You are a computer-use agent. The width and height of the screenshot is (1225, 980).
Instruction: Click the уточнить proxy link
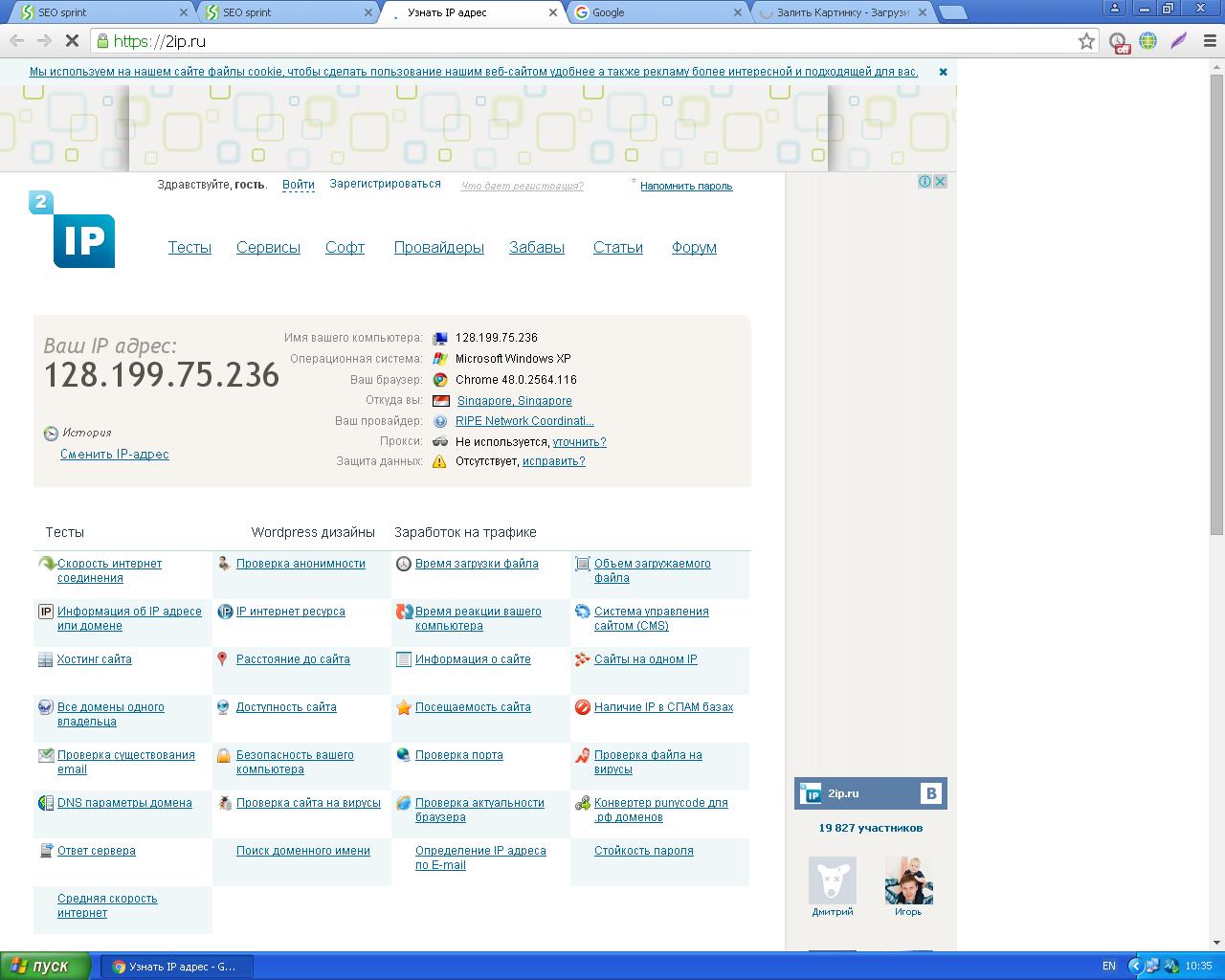coord(579,442)
